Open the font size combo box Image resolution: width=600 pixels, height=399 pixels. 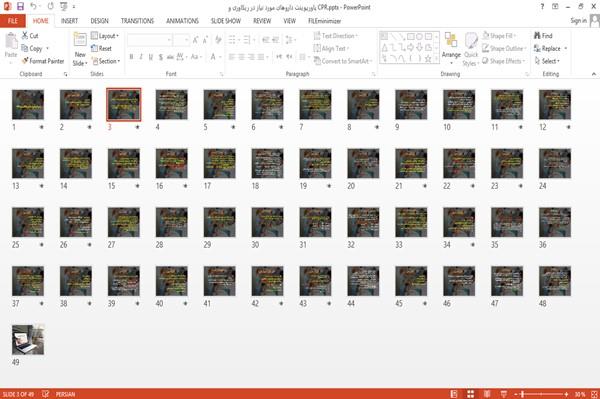(181, 40)
